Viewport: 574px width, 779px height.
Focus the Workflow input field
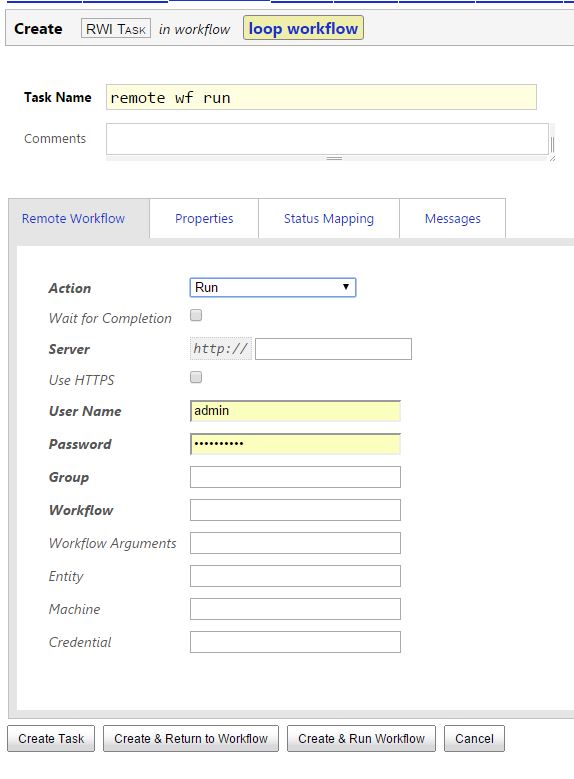click(295, 510)
